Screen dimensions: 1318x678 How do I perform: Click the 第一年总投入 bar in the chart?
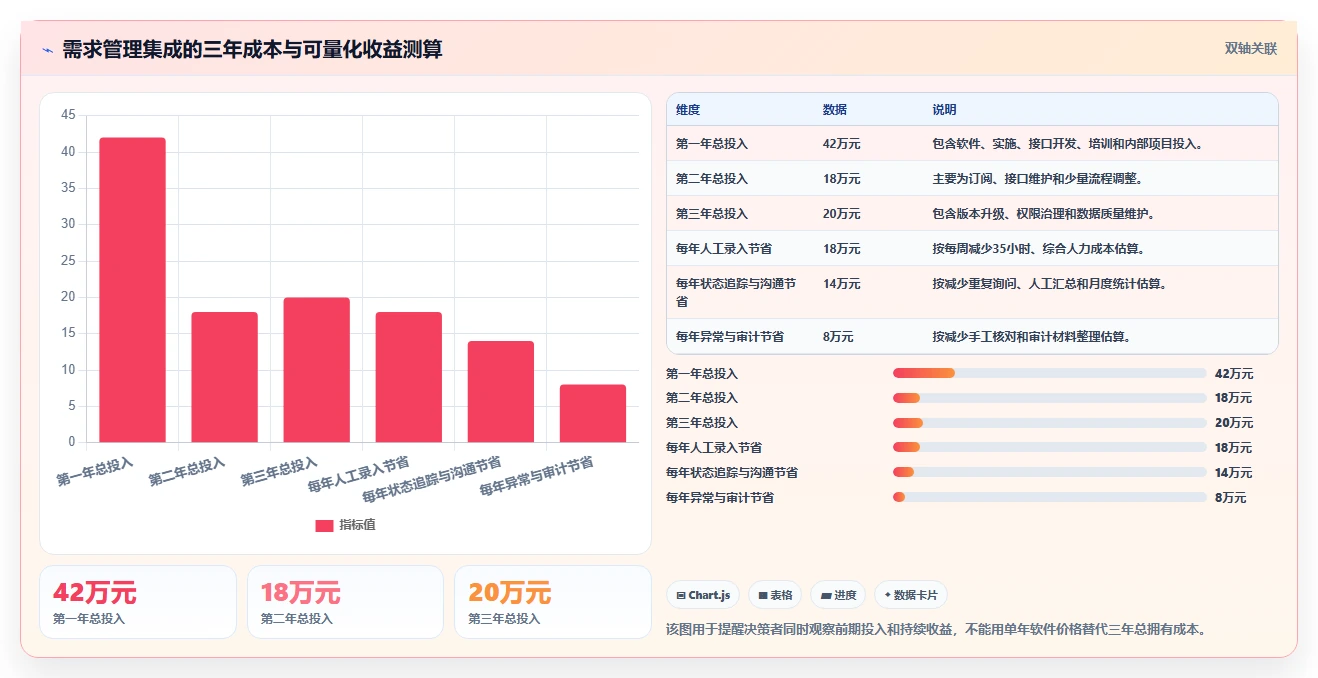(x=132, y=290)
